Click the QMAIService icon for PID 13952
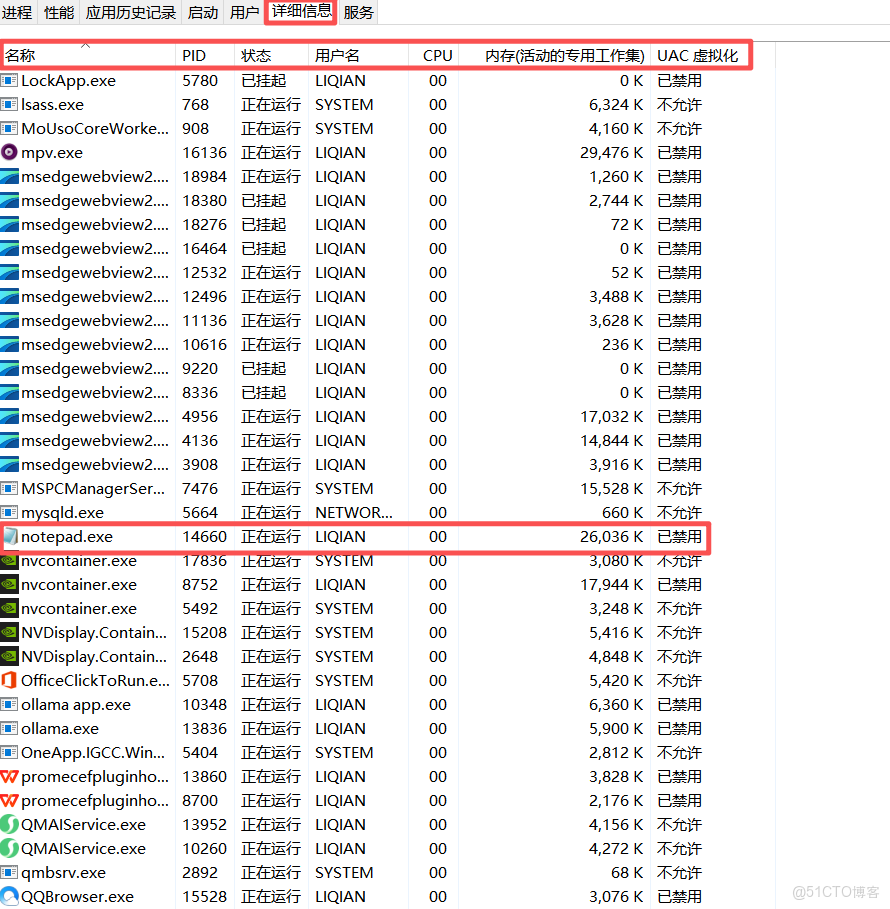This screenshot has width=890, height=909. 9,824
